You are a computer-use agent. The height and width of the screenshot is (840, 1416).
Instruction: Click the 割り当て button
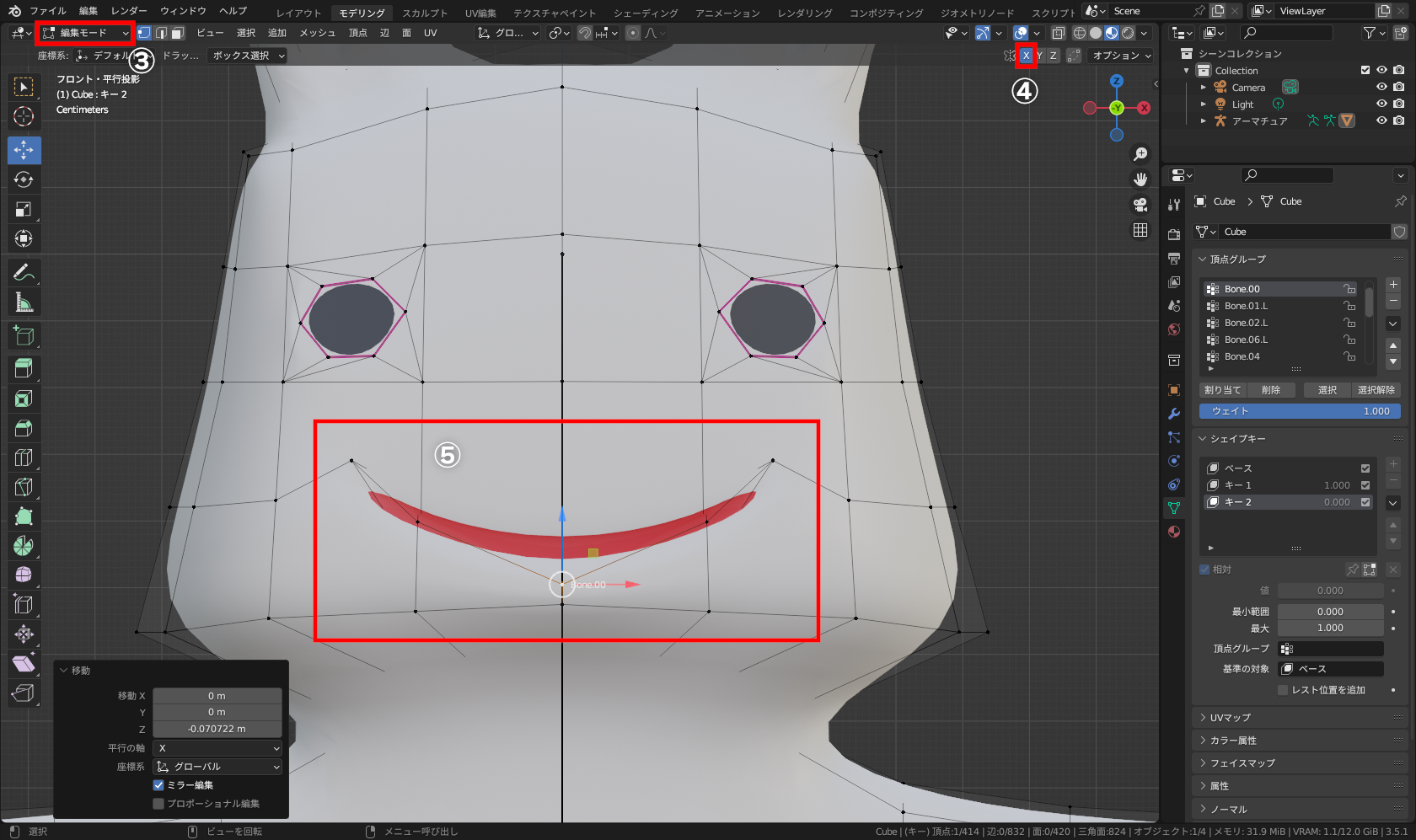click(1222, 390)
